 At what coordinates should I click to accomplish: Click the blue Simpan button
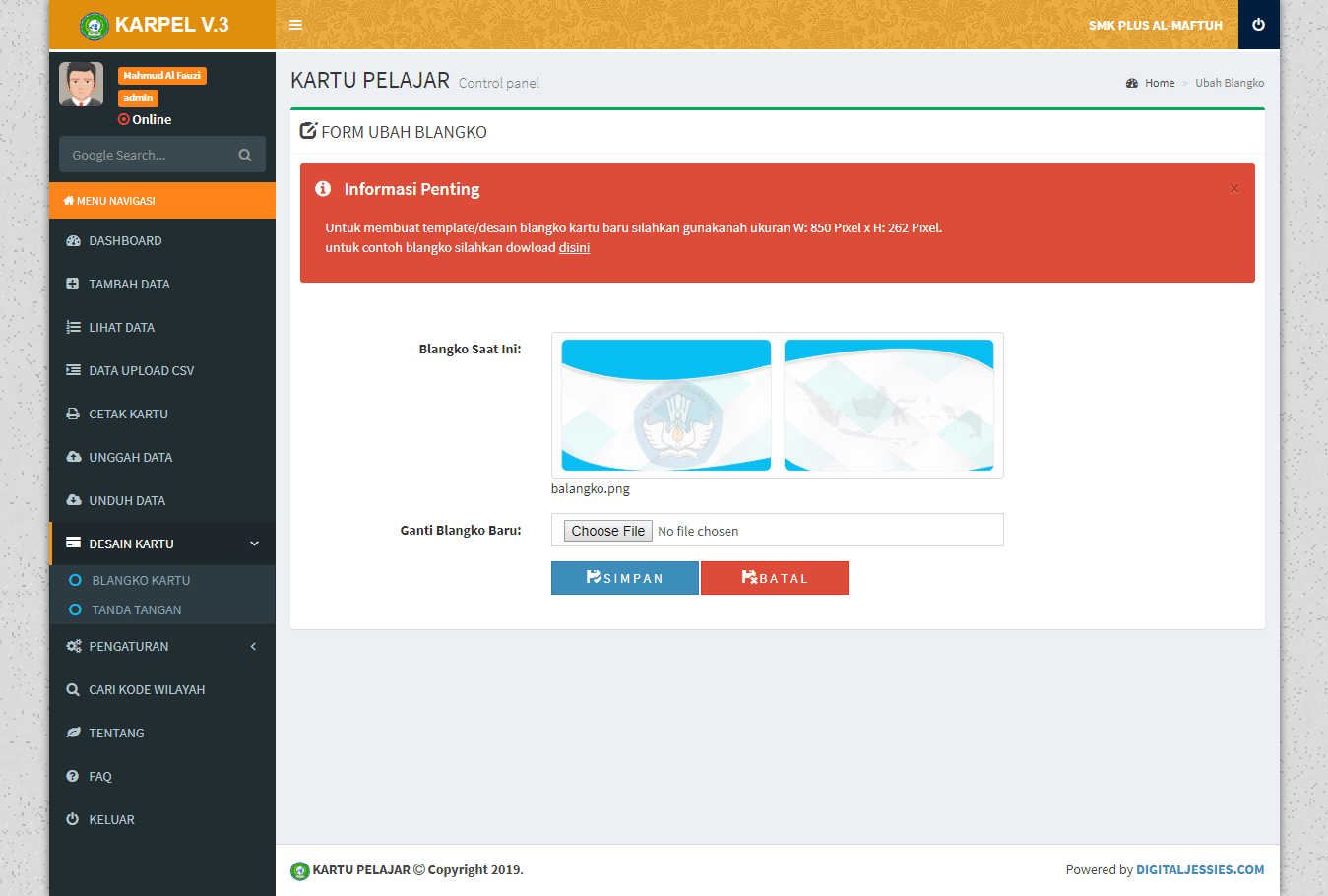[625, 578]
